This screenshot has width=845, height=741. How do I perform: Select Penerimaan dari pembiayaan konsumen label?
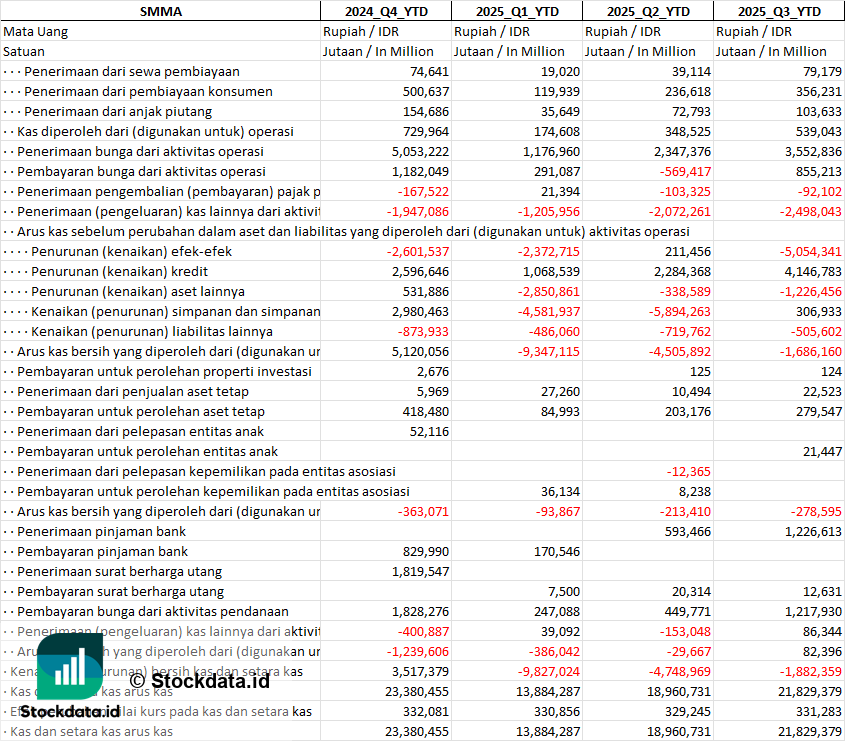coord(148,92)
